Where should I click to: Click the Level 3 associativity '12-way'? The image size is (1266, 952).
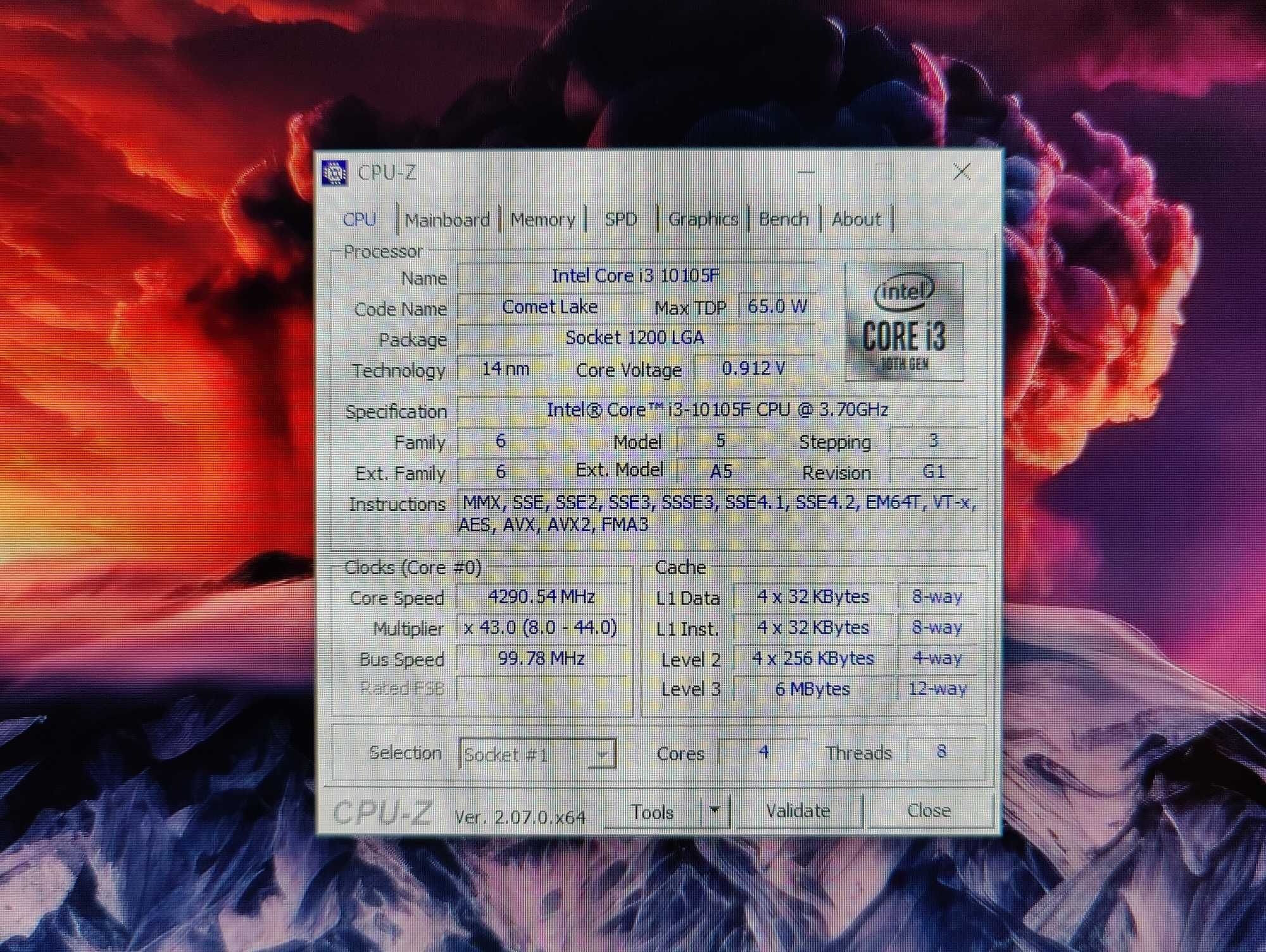[x=937, y=689]
